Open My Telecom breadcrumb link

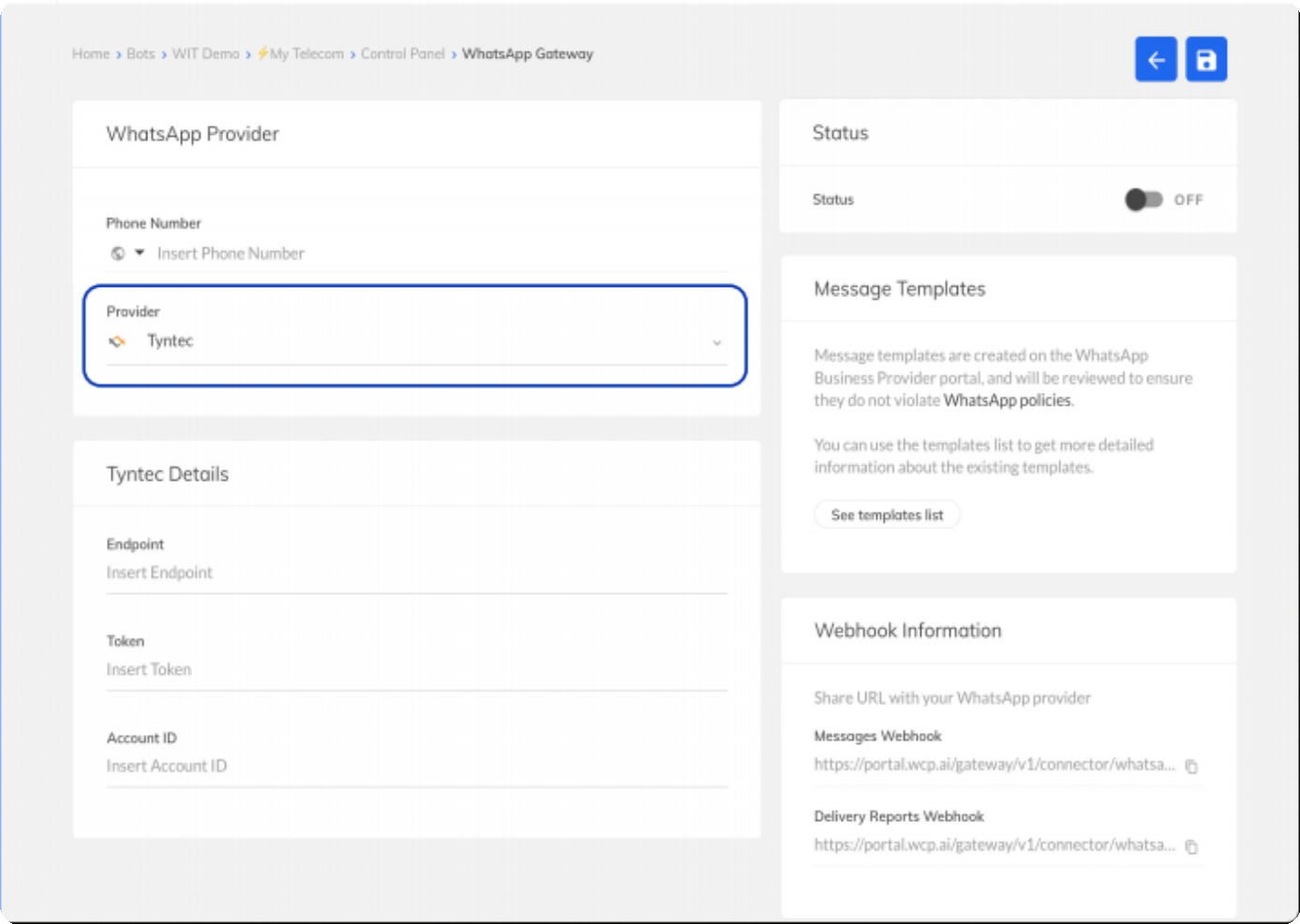point(306,54)
